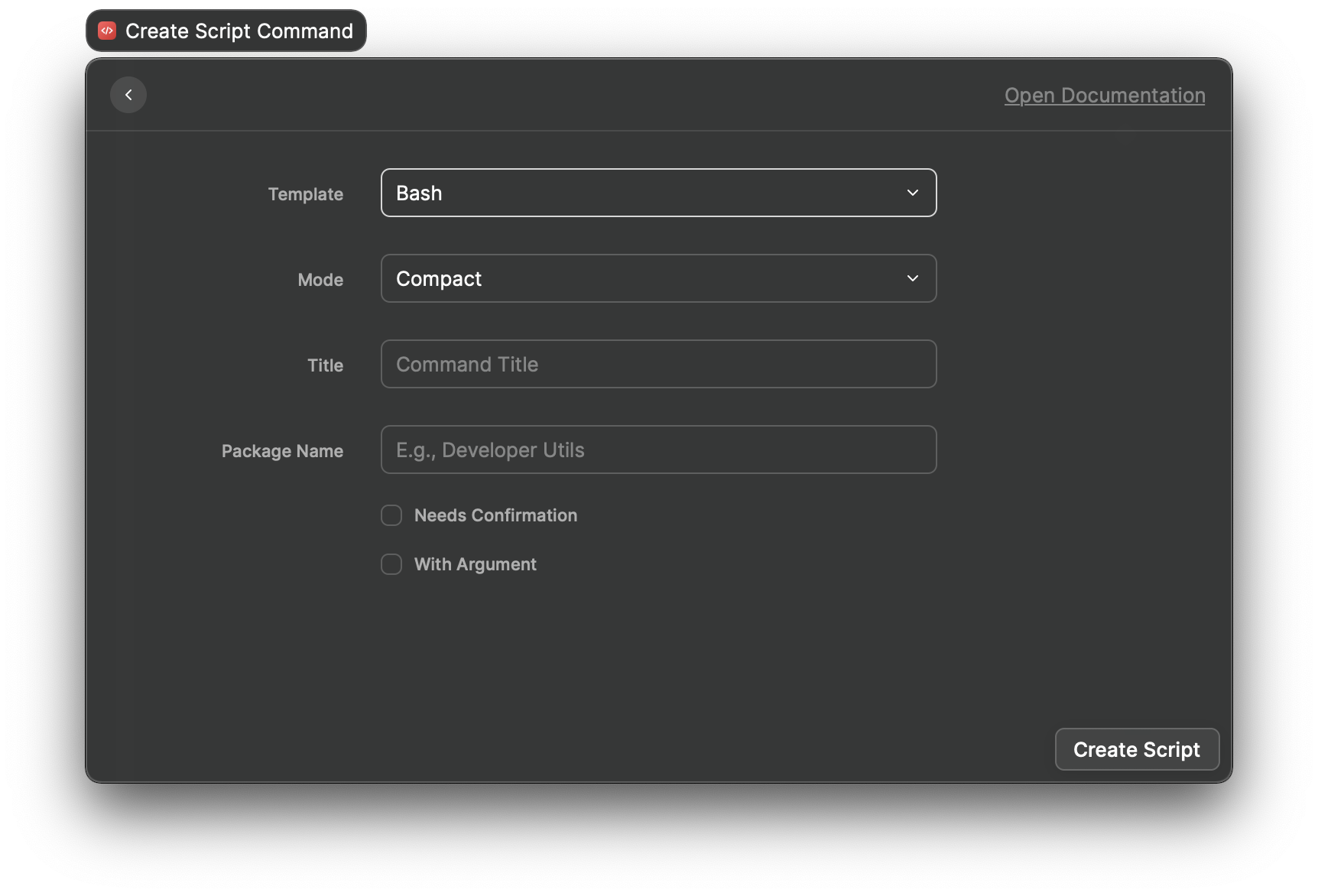
Task: Focus the Command Title text field
Action: (657, 364)
